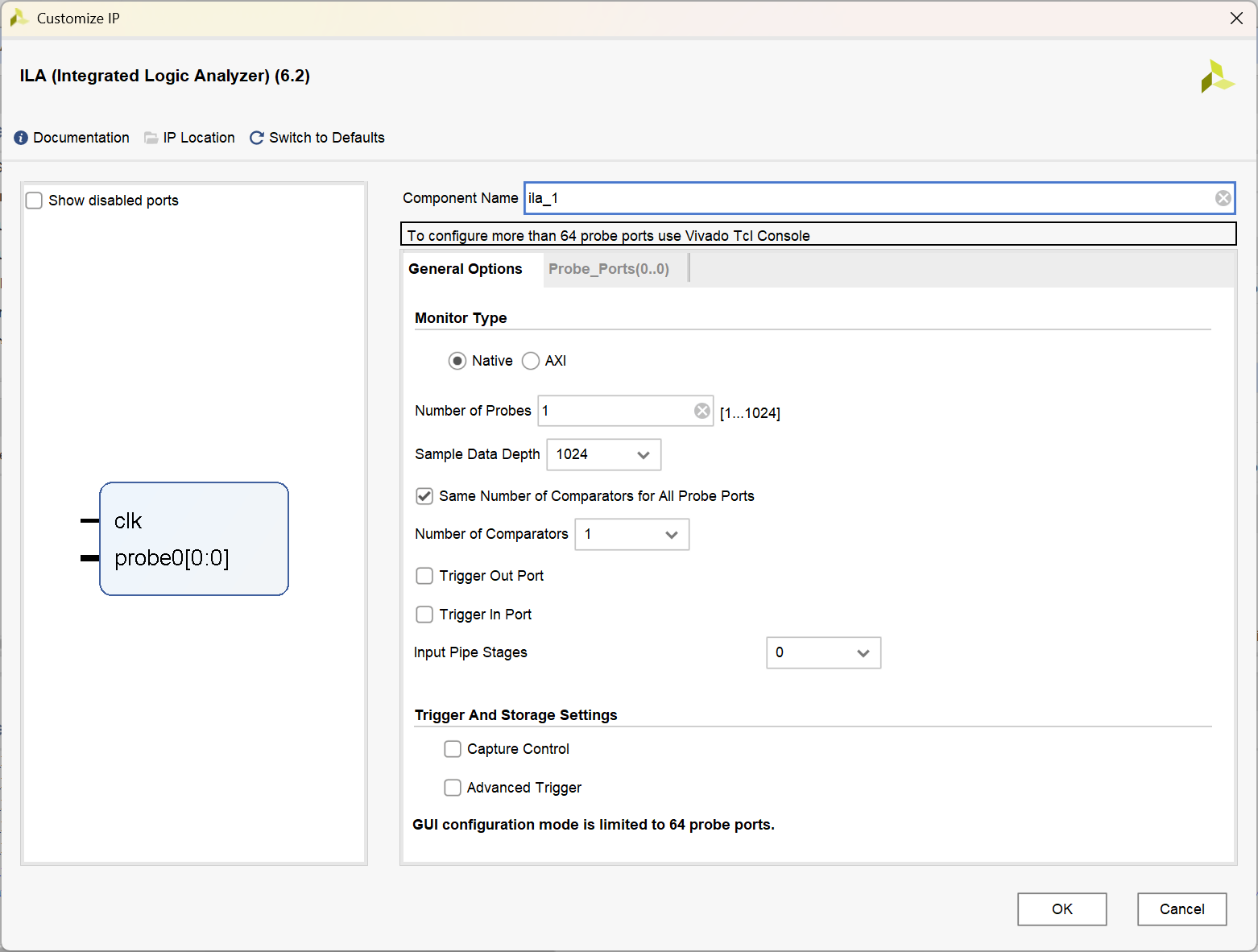Enable the Trigger Out Port option
The height and width of the screenshot is (952, 1258).
(424, 576)
